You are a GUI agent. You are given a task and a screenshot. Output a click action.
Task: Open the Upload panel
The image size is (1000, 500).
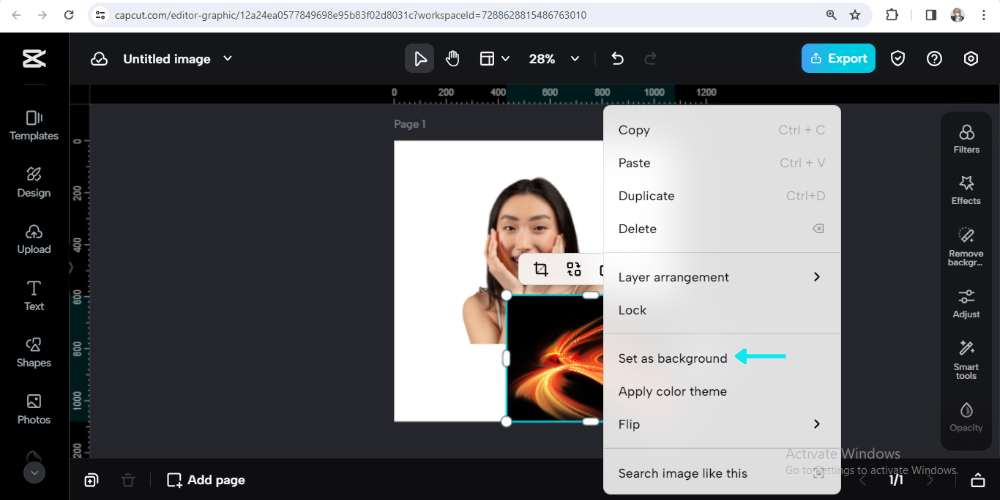pyautogui.click(x=34, y=239)
